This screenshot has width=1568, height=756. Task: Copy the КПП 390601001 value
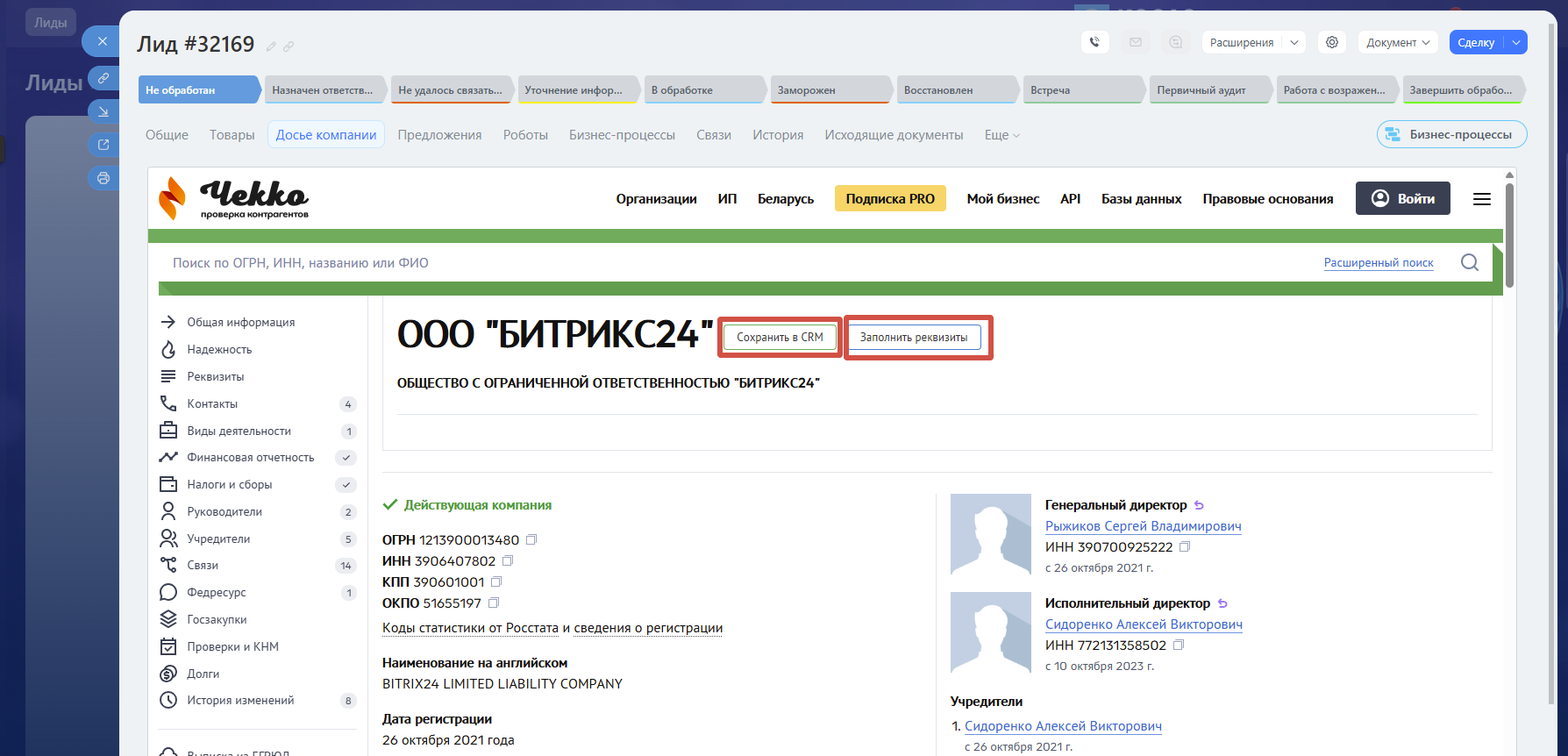tap(496, 582)
